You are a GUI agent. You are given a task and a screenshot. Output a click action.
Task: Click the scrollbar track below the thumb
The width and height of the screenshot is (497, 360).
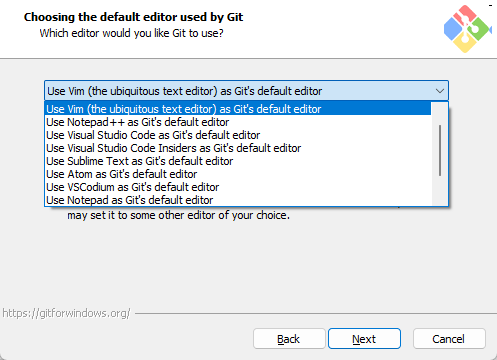(440, 191)
